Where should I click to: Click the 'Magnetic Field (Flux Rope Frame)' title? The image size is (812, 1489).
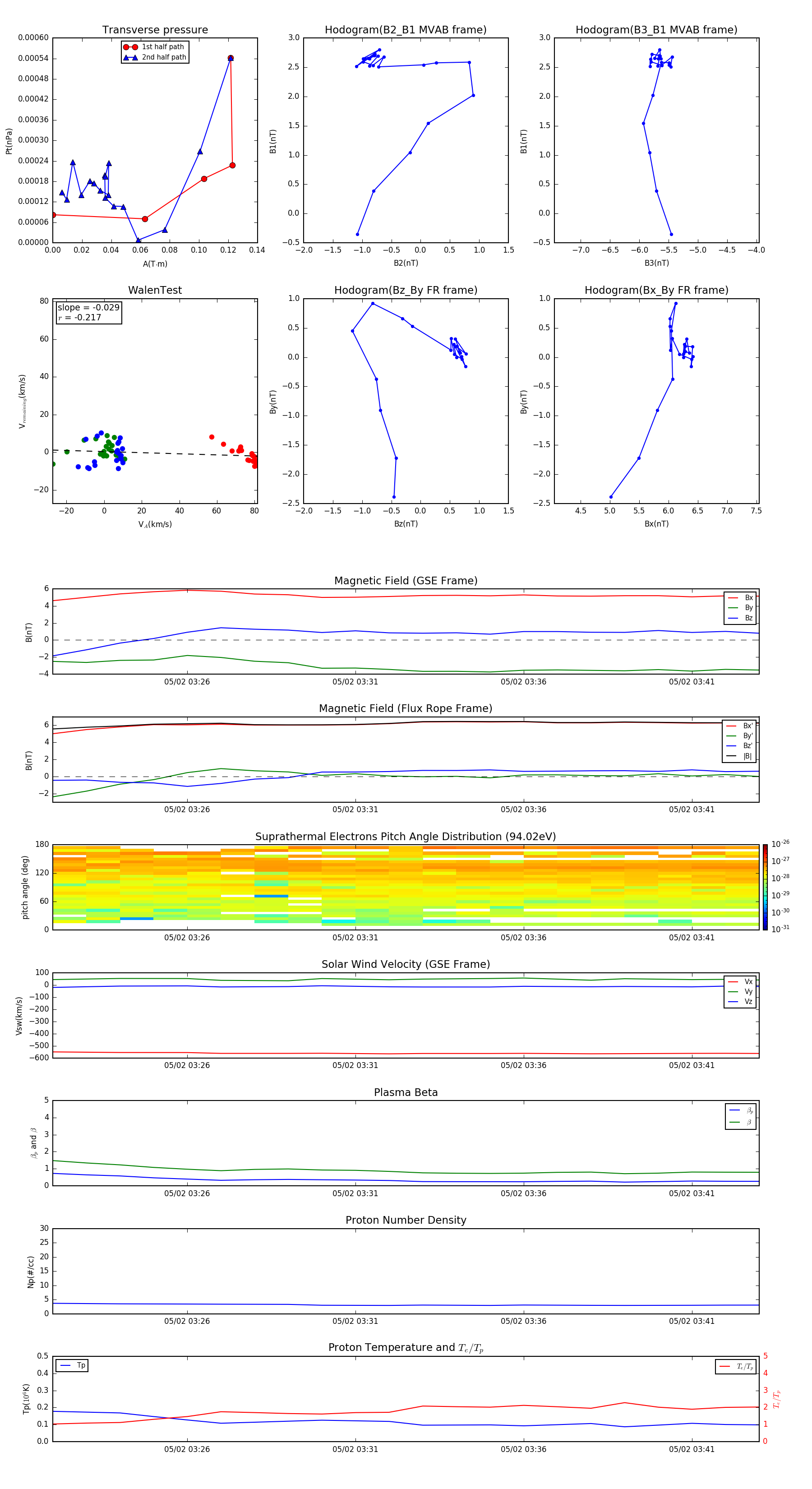[406, 709]
